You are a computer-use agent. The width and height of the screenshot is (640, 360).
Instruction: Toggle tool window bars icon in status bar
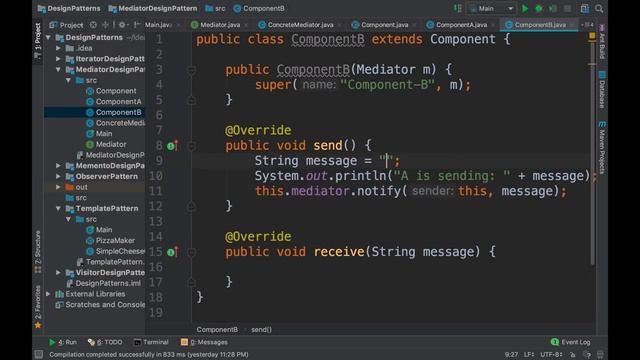click(39, 354)
